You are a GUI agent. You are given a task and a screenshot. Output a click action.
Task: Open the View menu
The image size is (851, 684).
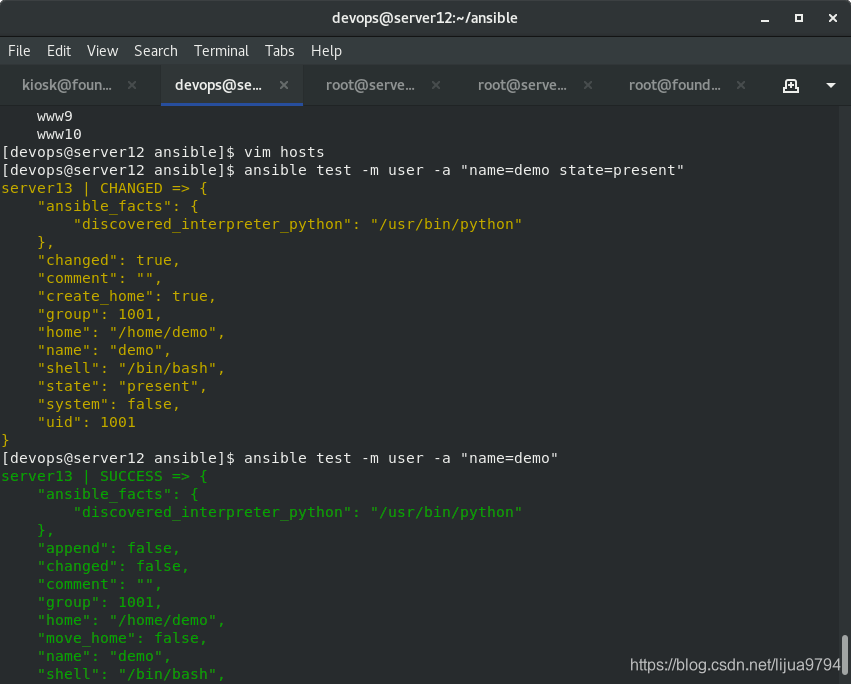coord(103,51)
